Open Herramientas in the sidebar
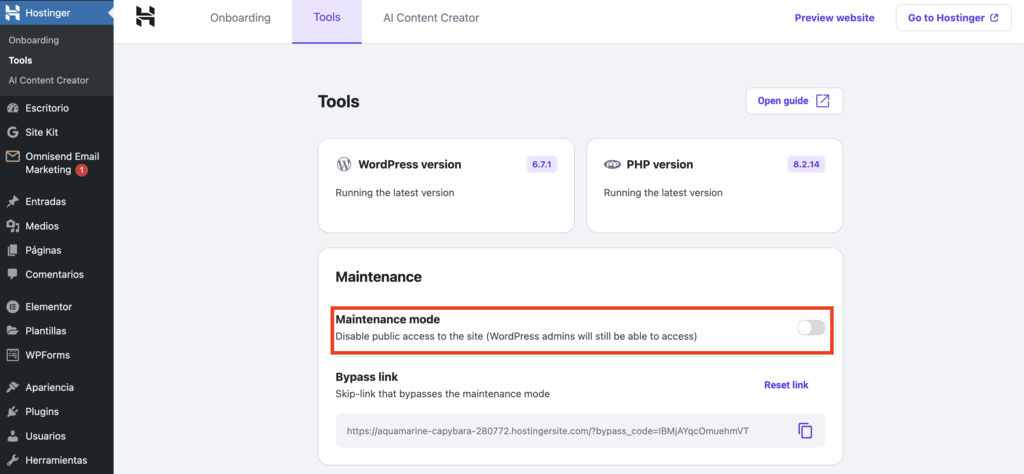 click(56, 460)
